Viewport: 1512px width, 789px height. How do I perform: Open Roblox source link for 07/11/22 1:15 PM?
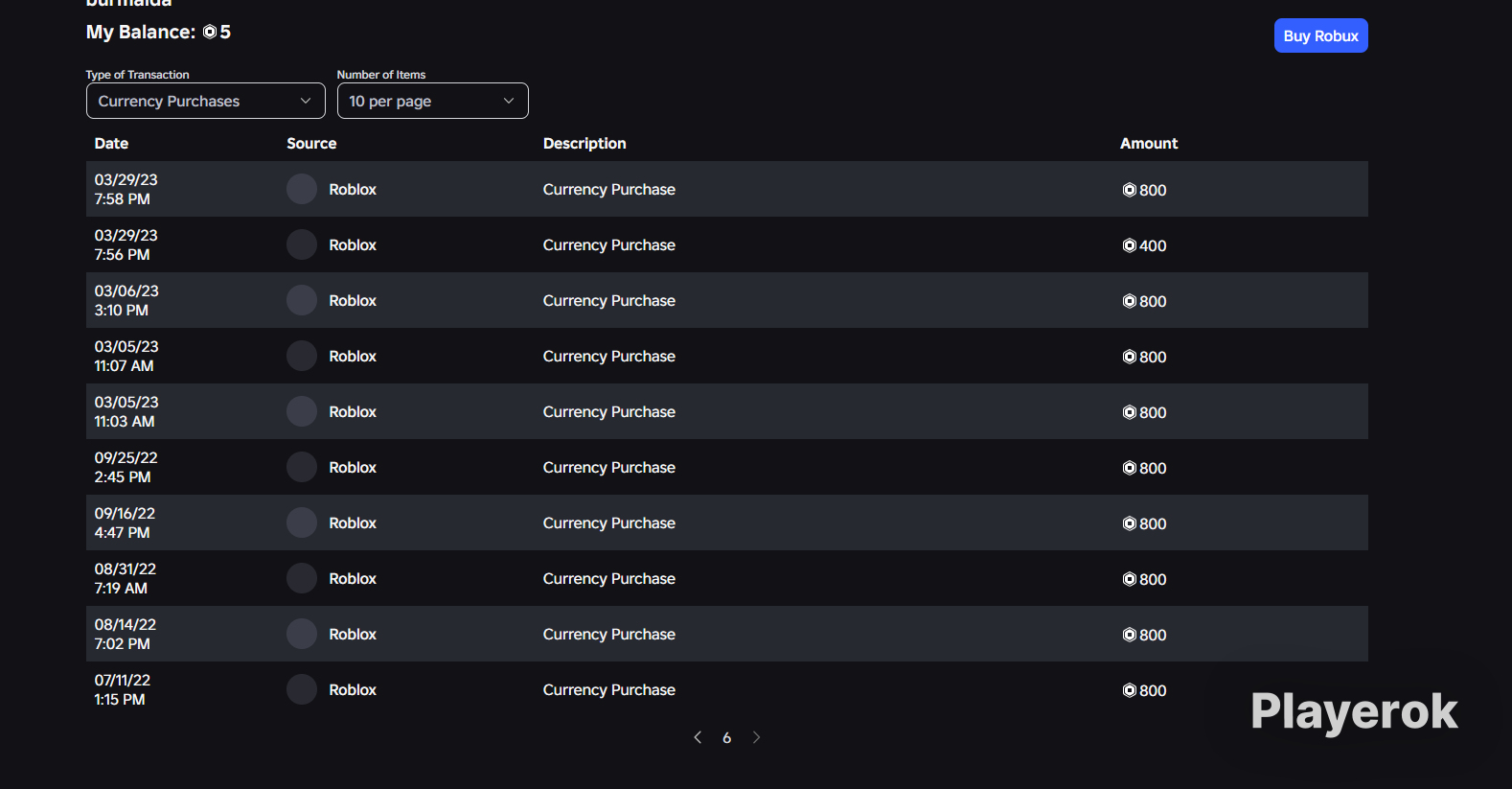pyautogui.click(x=353, y=689)
